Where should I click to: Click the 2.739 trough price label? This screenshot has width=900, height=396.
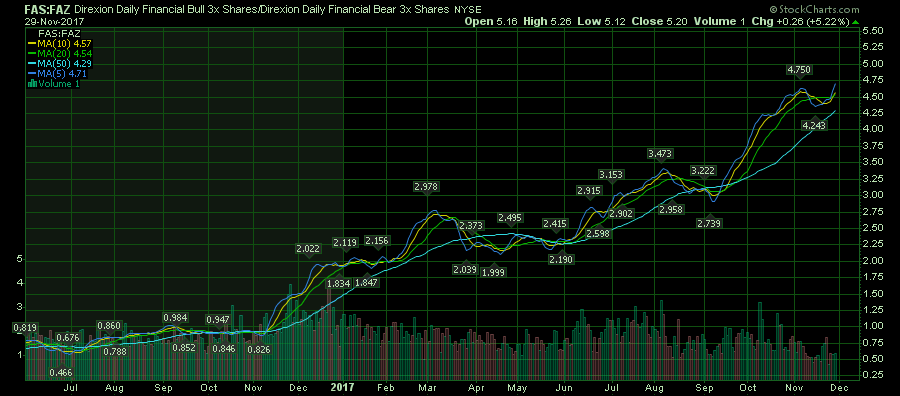click(x=708, y=223)
